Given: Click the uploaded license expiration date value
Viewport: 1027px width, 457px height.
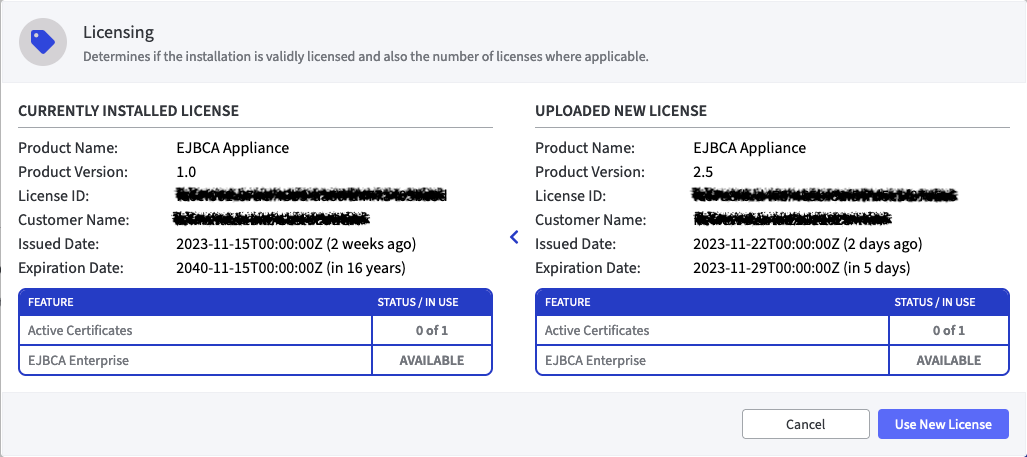Looking at the screenshot, I should click(801, 268).
